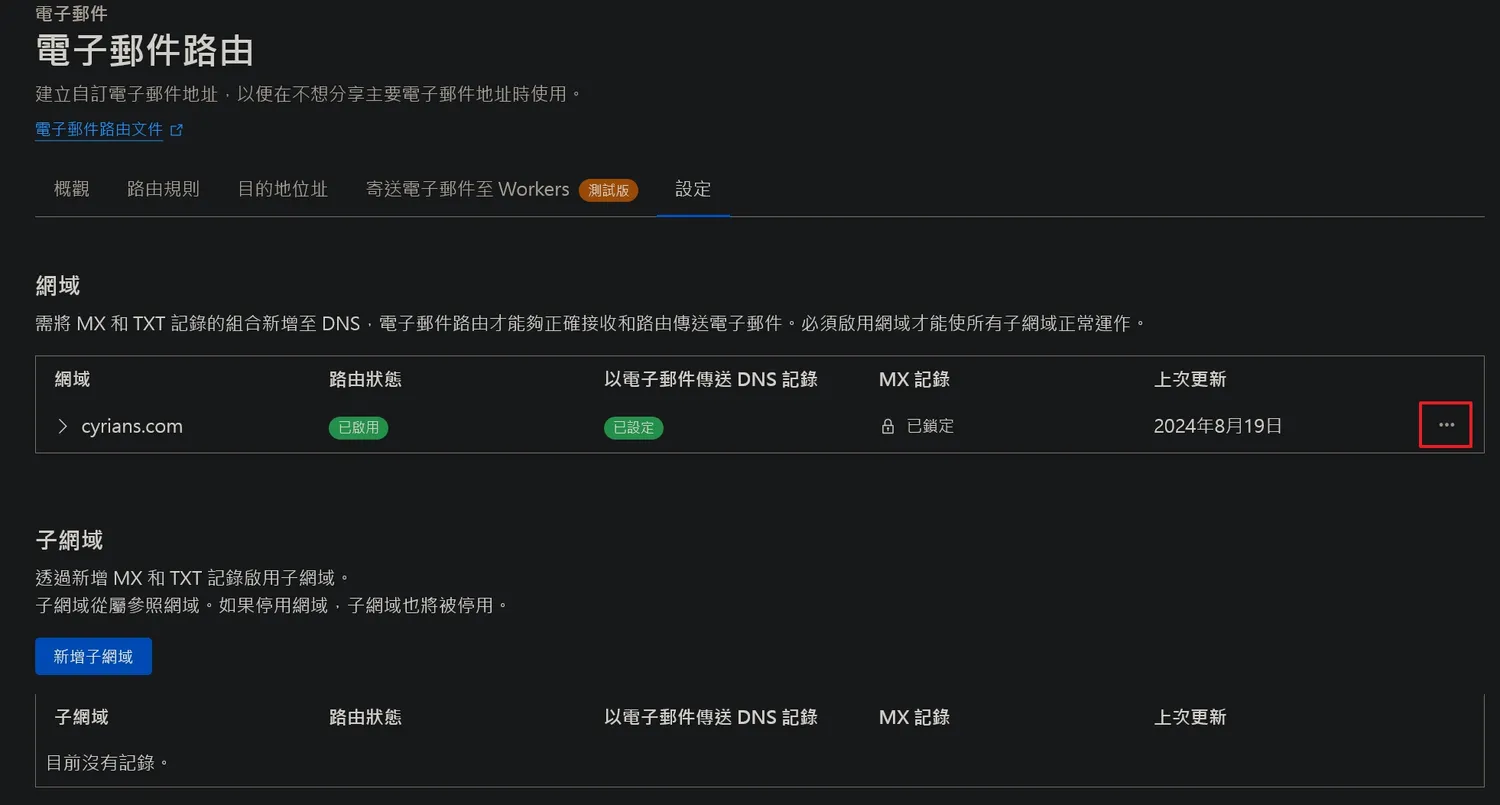Open the 路由規則 tab

pos(163,189)
